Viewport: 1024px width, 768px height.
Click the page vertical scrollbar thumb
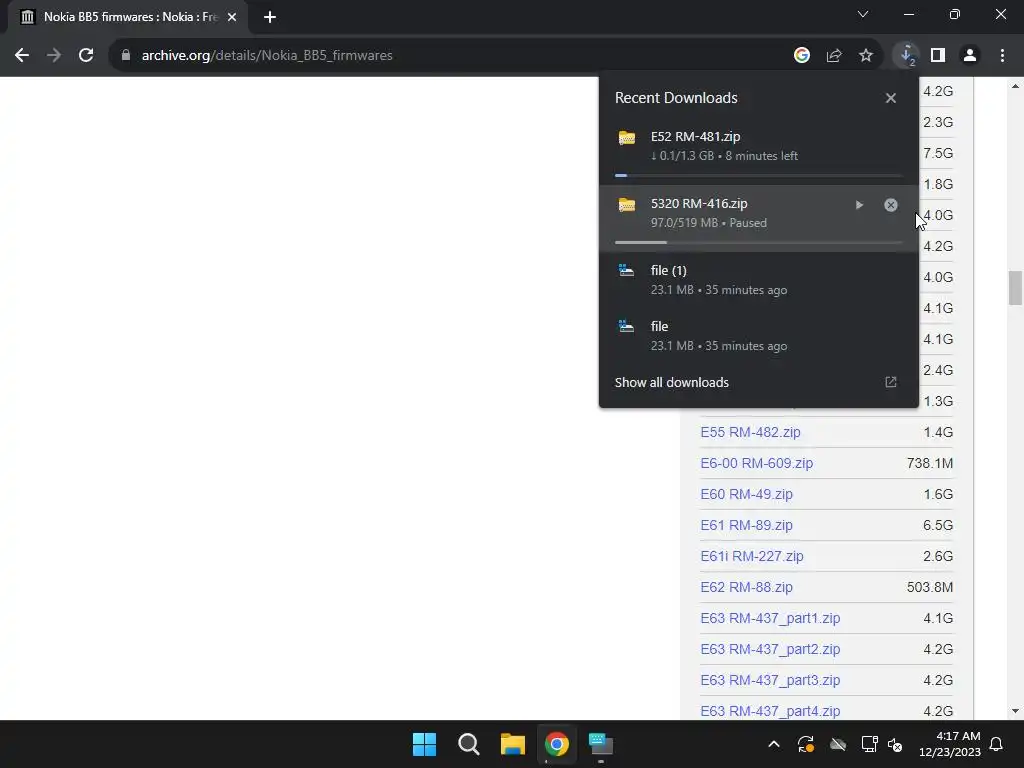coord(1015,288)
